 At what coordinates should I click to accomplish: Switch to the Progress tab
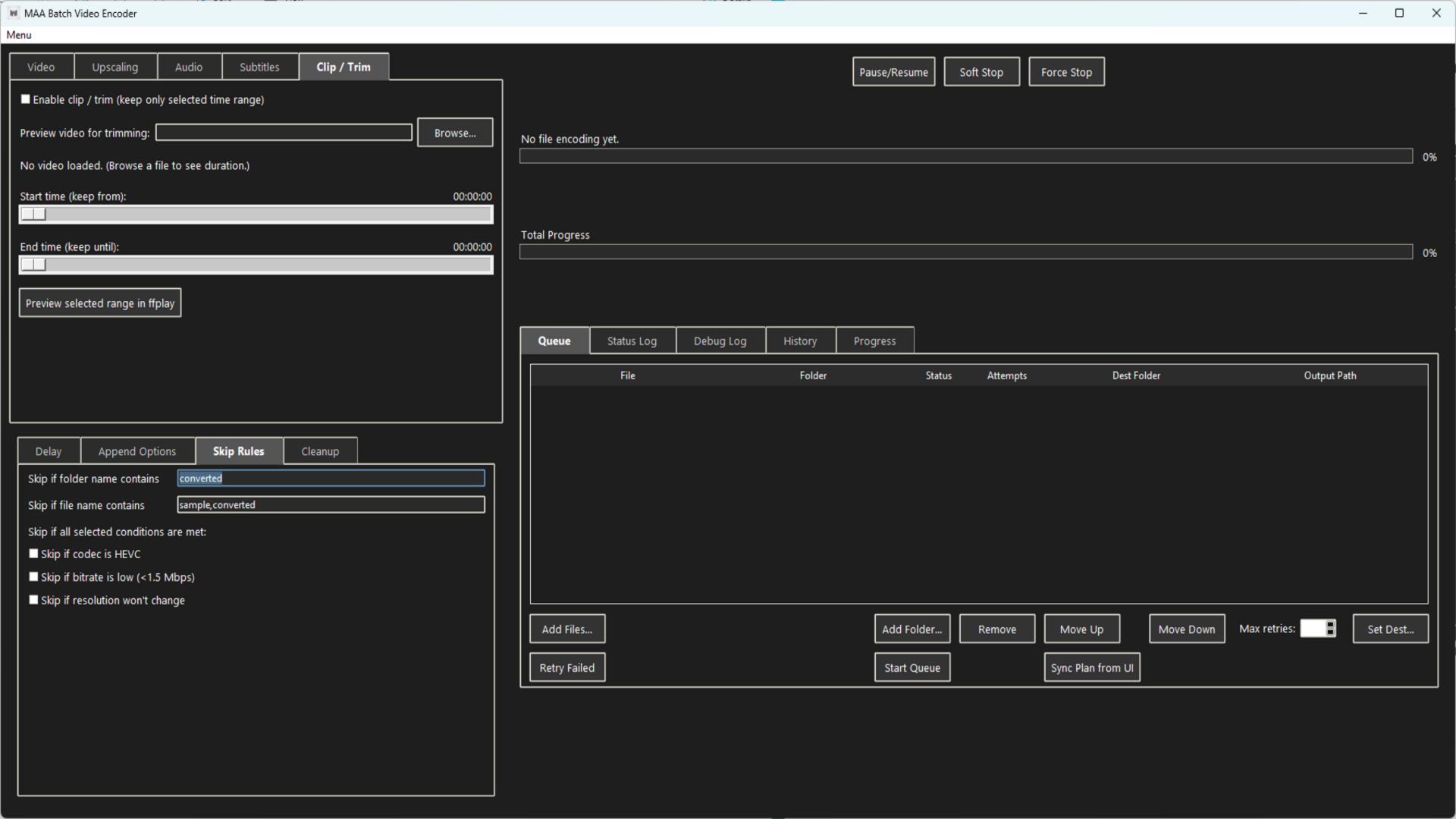[x=874, y=340]
